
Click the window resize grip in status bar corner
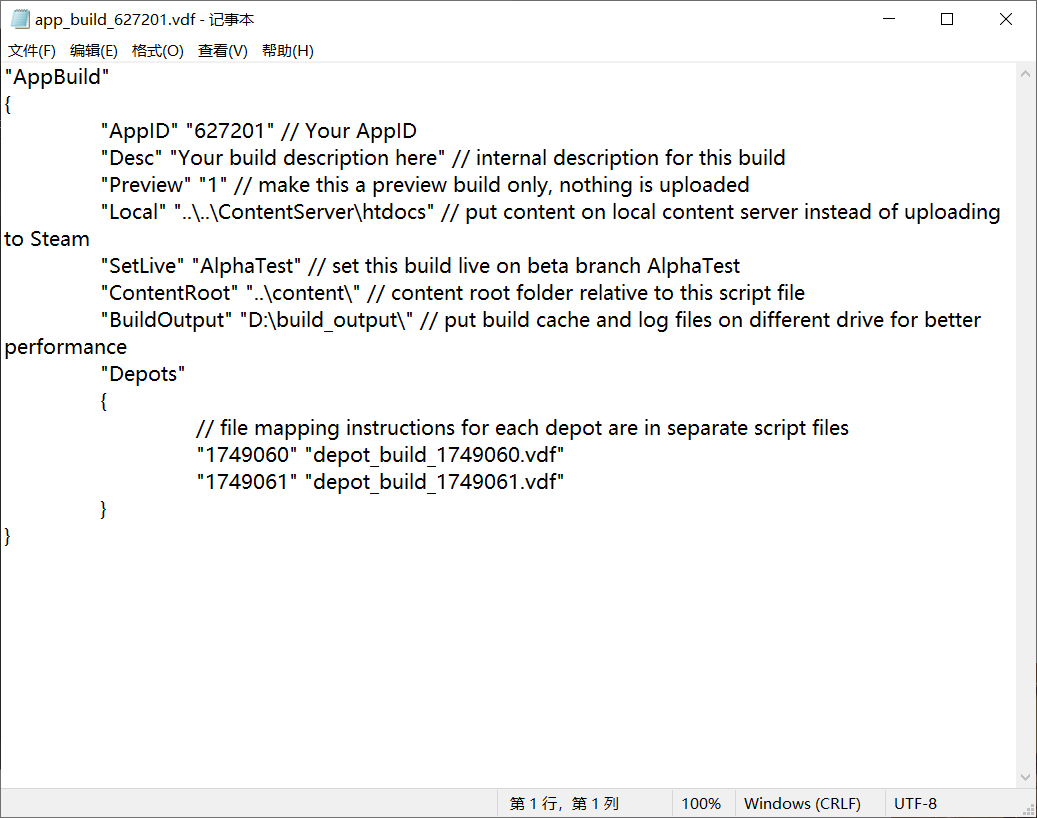click(1028, 809)
